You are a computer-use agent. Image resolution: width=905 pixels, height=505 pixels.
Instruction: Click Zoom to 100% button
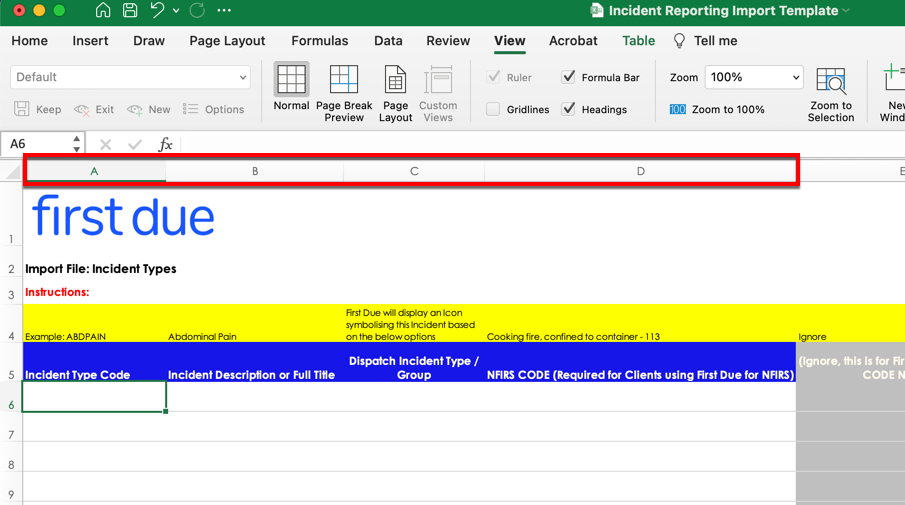tap(717, 110)
